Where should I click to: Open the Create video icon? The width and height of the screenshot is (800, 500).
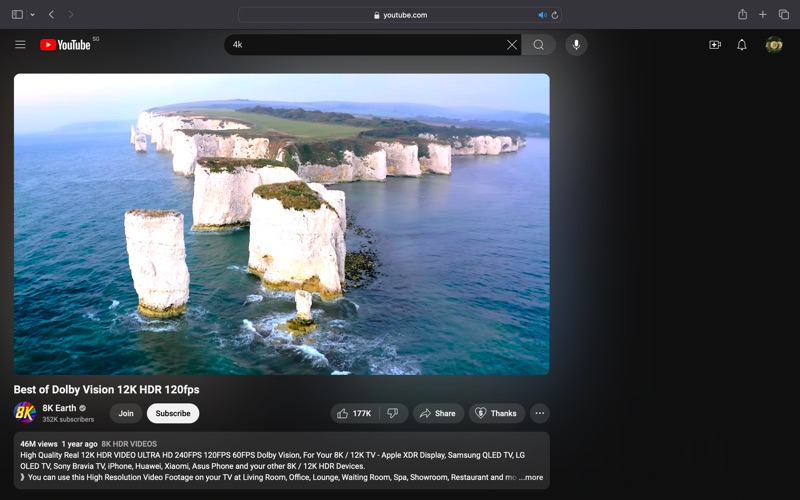click(x=715, y=45)
